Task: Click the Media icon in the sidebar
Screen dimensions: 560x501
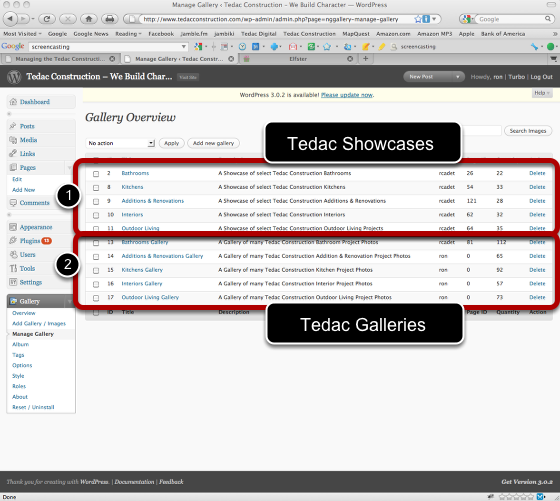Action: pos(13,140)
